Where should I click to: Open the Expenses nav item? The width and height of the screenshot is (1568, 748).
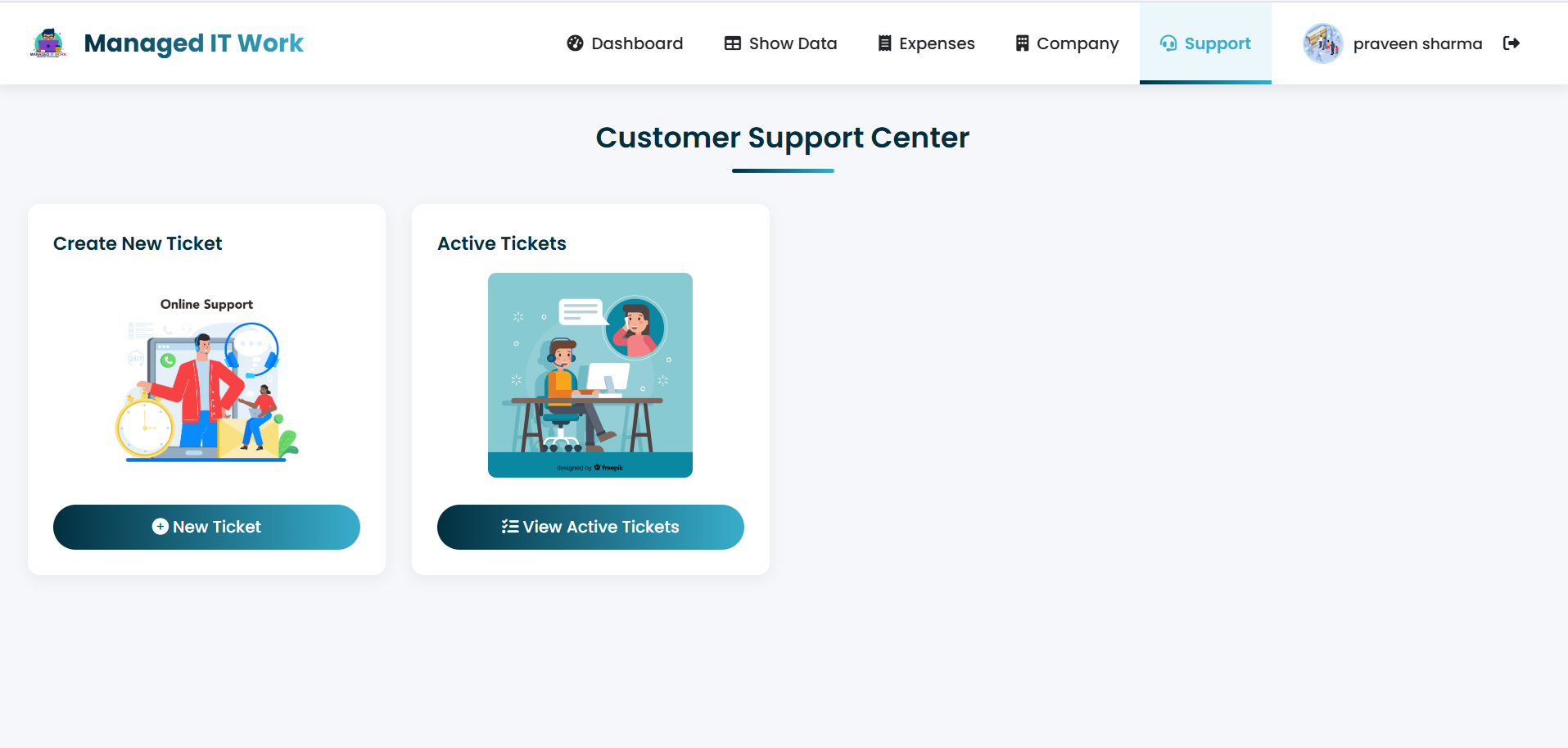click(x=936, y=43)
